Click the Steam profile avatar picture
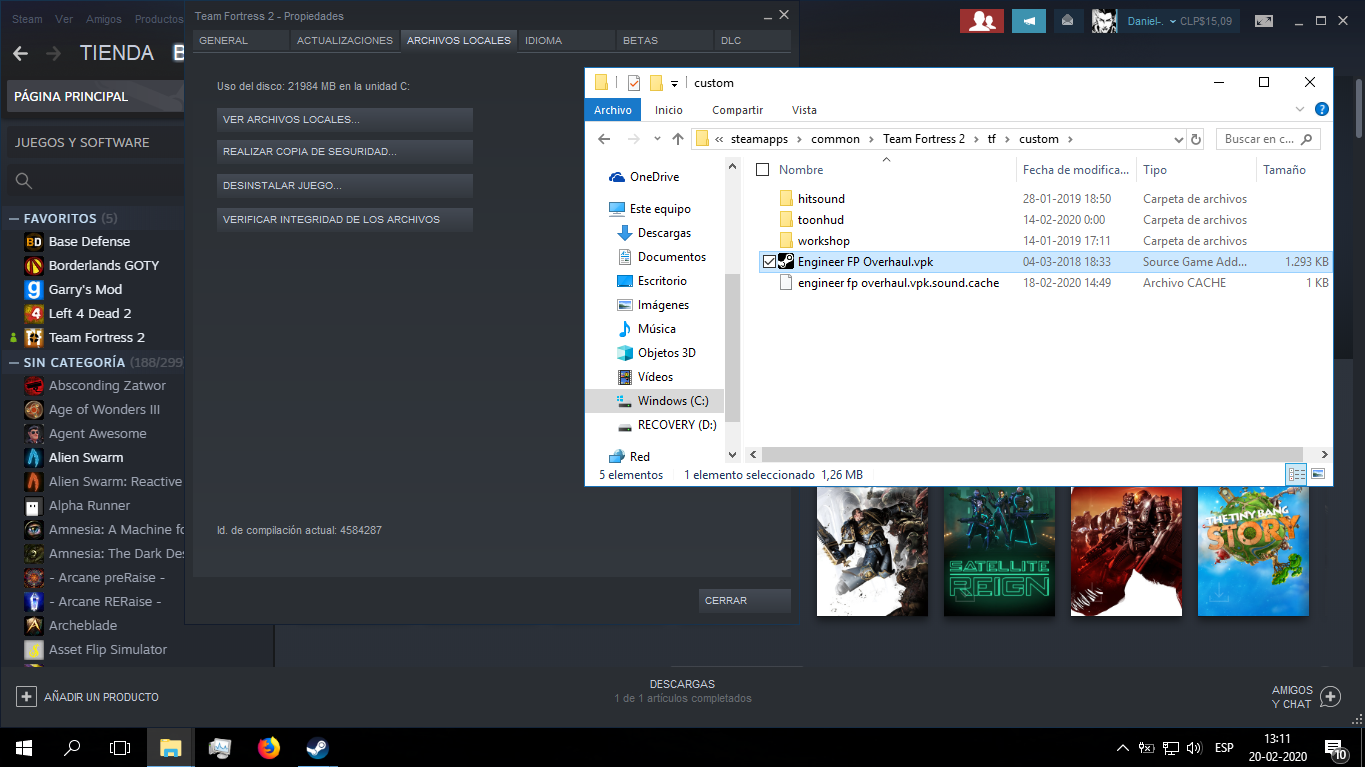 pos(1104,21)
